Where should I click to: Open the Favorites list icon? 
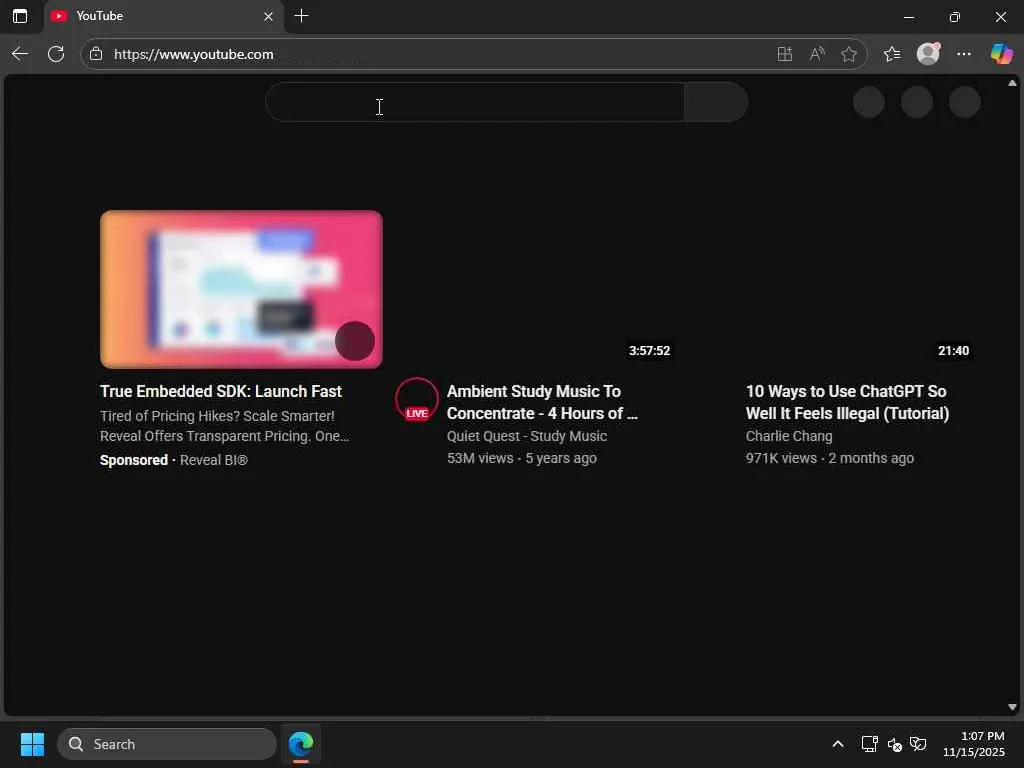pyautogui.click(x=891, y=54)
